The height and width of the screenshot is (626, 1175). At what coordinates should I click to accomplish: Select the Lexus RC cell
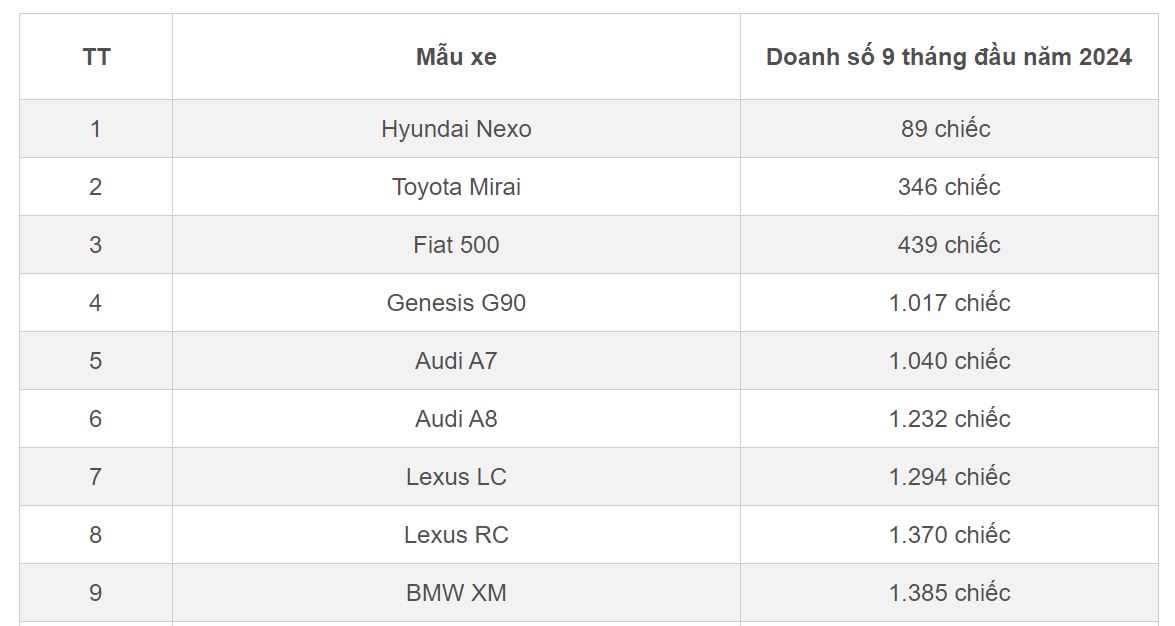click(456, 535)
